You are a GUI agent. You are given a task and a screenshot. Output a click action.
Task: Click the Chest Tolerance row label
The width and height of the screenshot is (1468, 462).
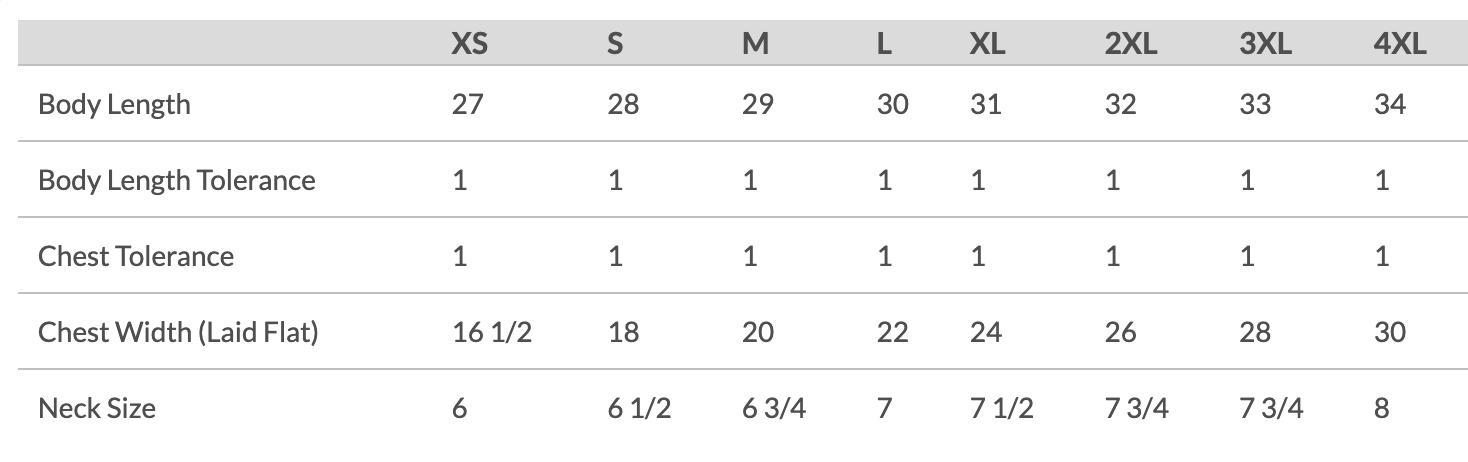coord(136,256)
